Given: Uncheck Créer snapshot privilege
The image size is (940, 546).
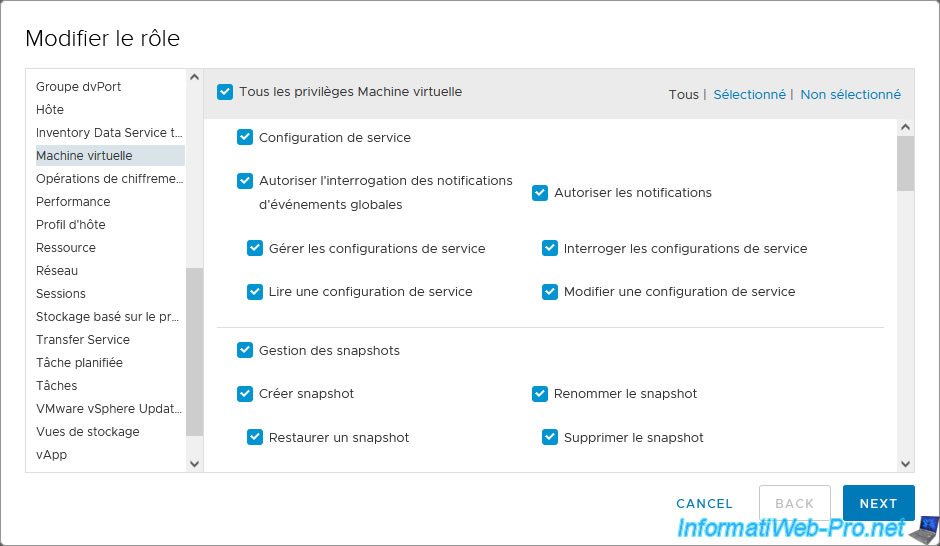Looking at the screenshot, I should 245,394.
